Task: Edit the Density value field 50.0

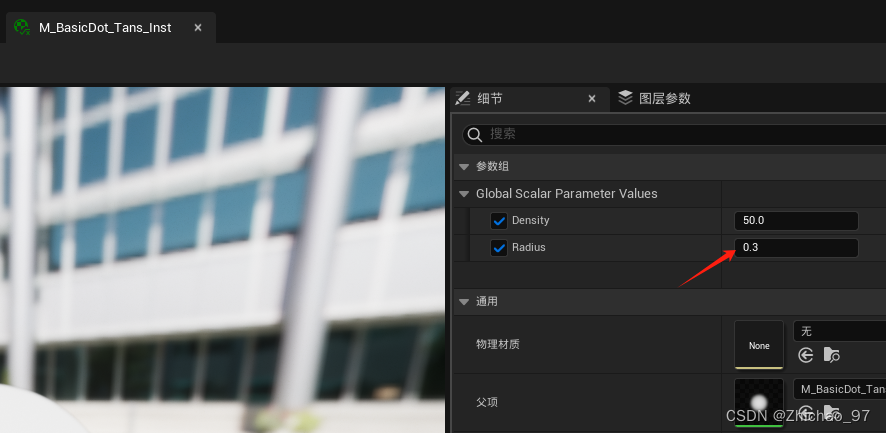Action: pos(796,221)
